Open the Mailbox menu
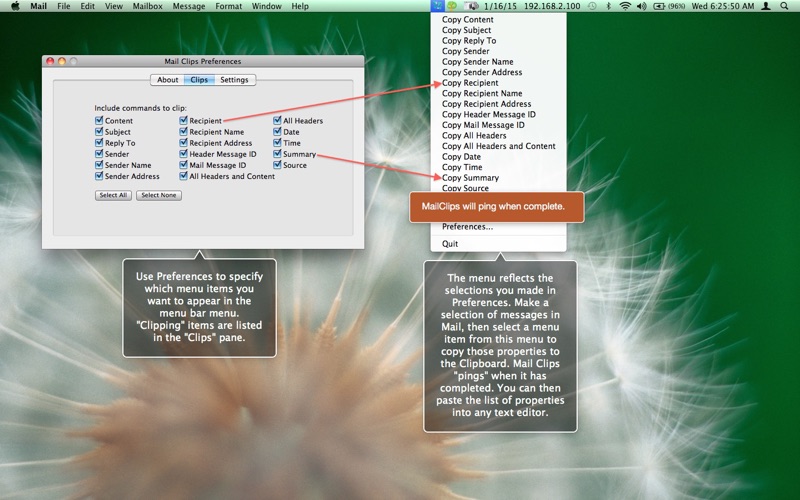Image resolution: width=800 pixels, height=500 pixels. 147,6
